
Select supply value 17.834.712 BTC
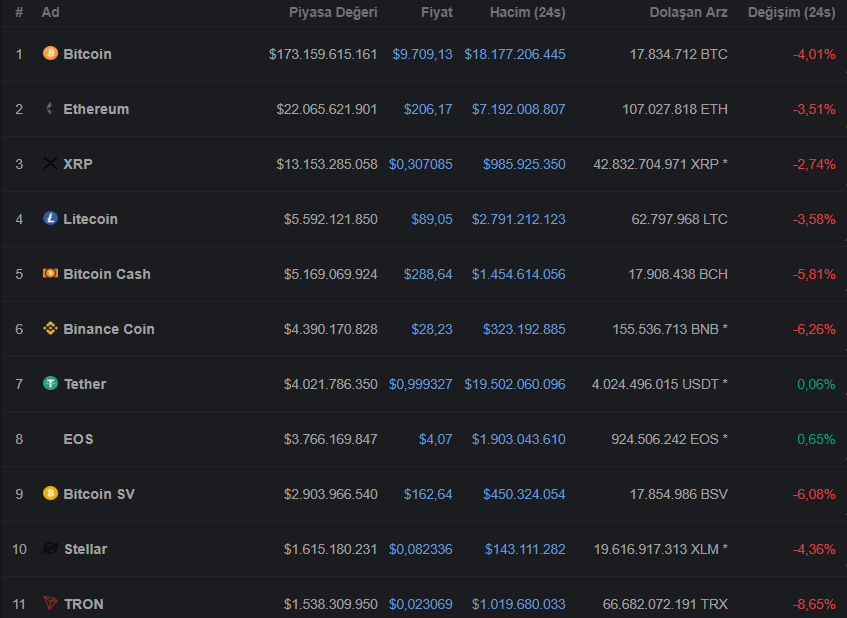pos(679,54)
